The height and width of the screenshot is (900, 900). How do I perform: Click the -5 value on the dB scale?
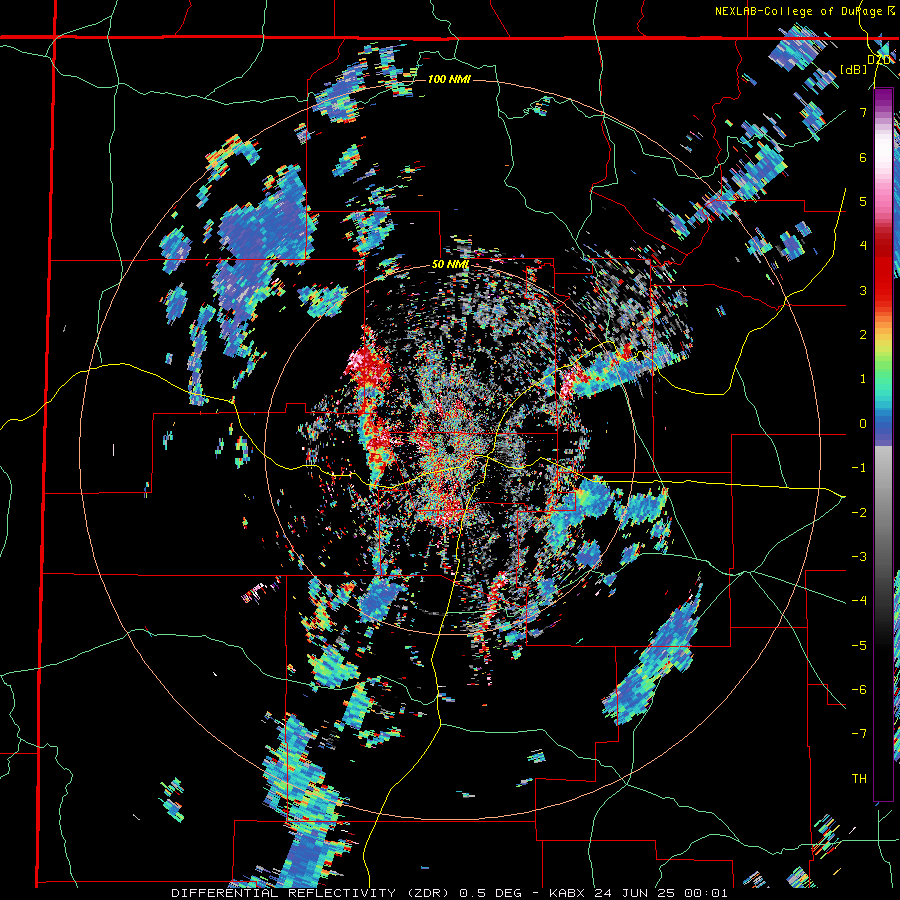859,646
